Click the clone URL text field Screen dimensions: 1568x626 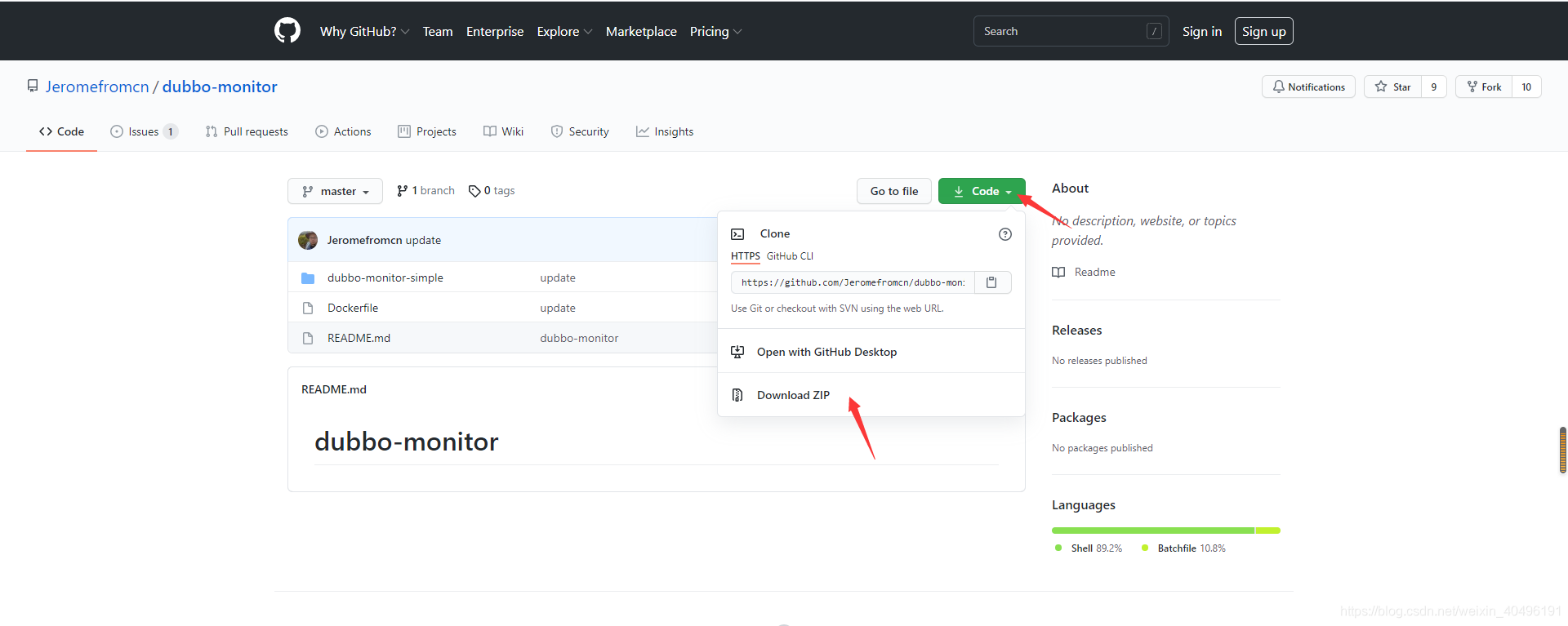point(853,282)
